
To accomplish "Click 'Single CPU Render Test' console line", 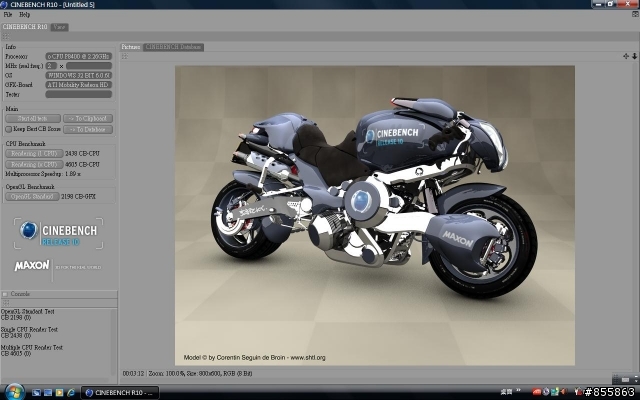I will [29, 329].
